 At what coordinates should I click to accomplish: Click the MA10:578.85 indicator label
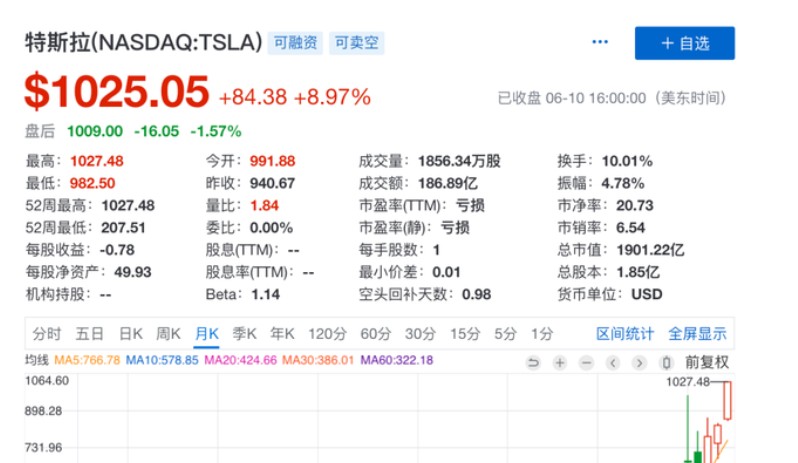162,360
